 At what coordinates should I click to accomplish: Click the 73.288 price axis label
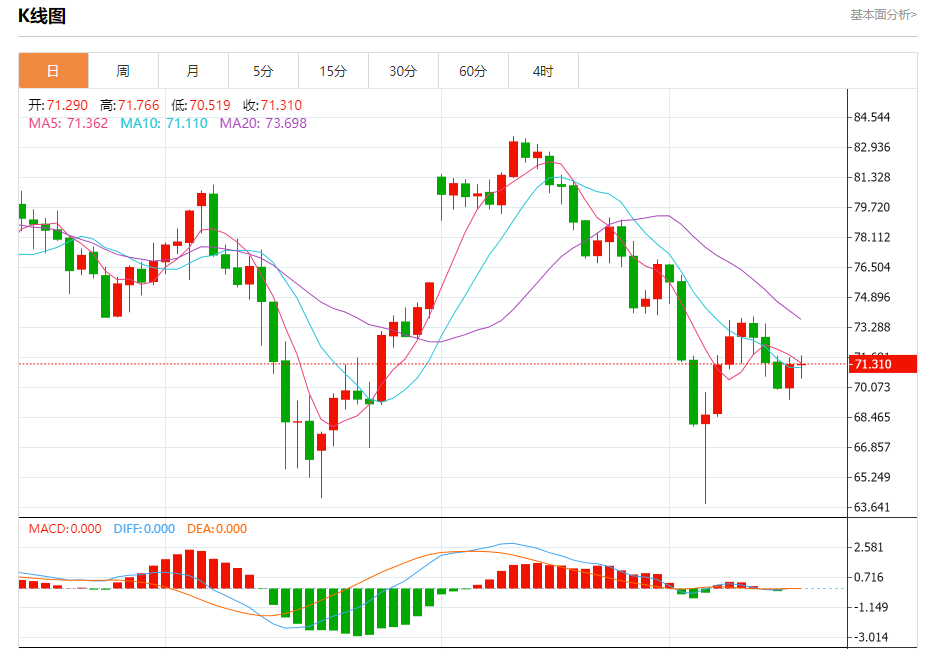pos(872,327)
